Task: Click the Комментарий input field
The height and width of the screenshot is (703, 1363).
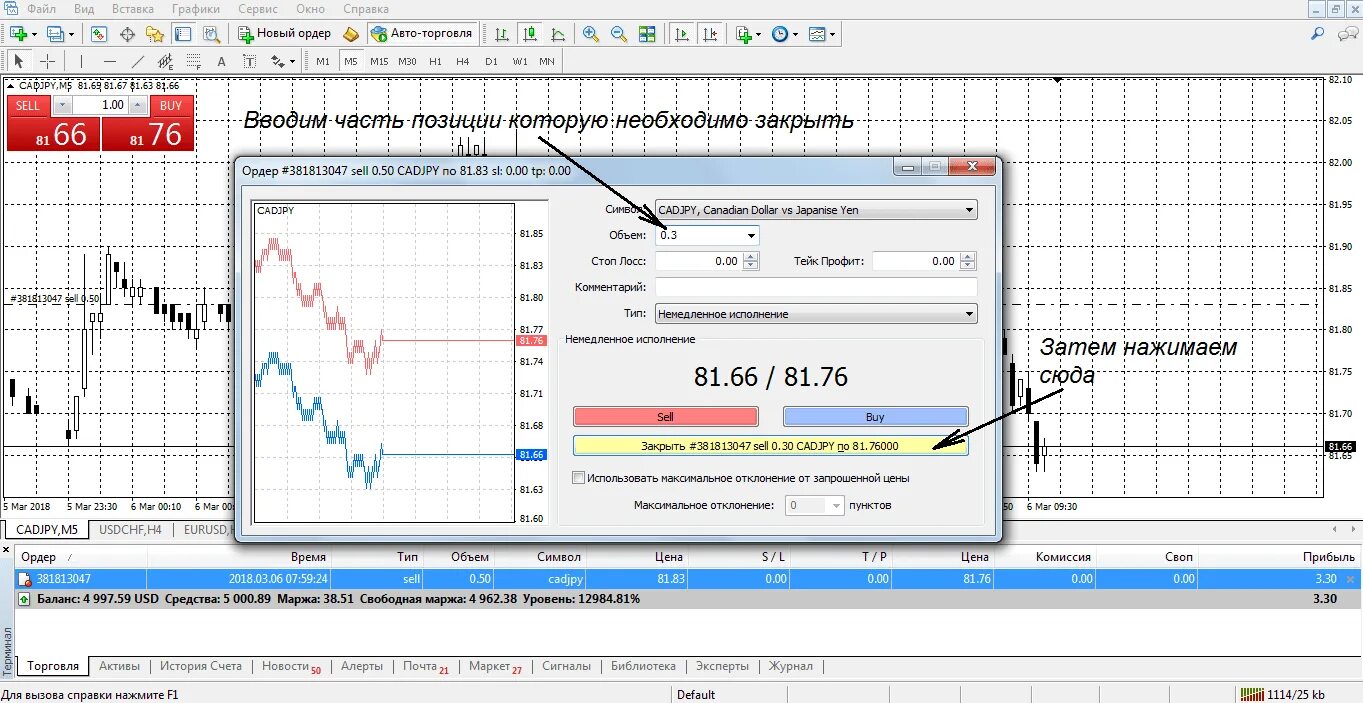Action: (x=815, y=287)
